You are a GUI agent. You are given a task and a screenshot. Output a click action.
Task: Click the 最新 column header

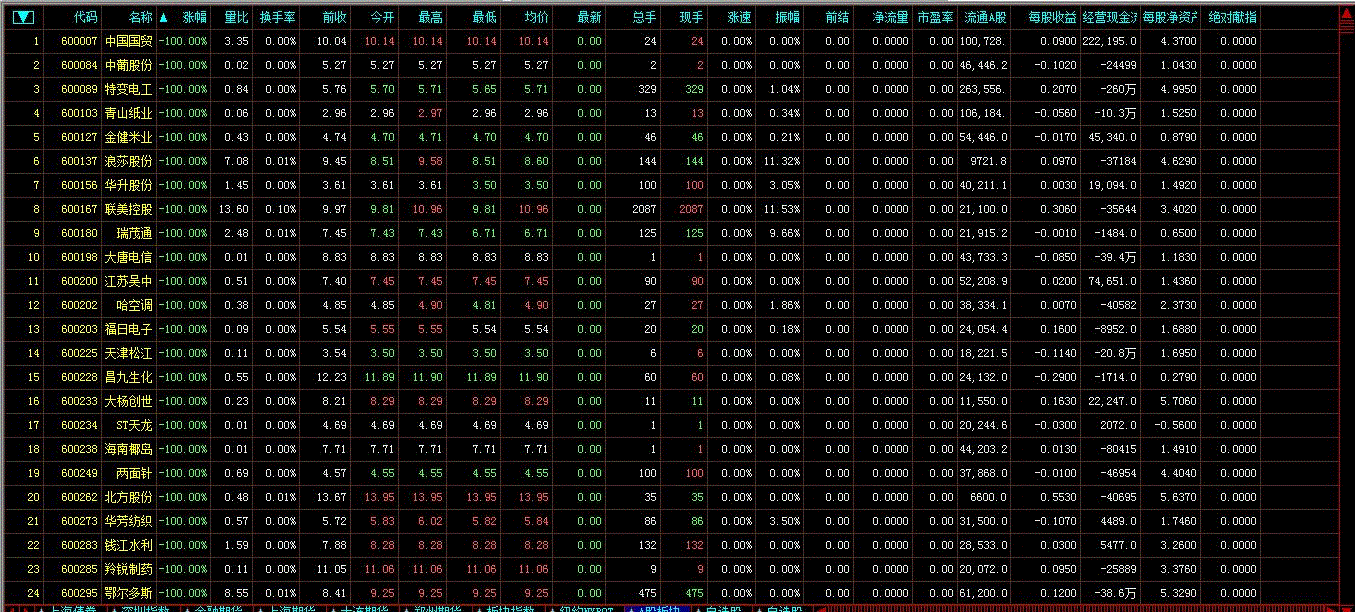coord(589,17)
